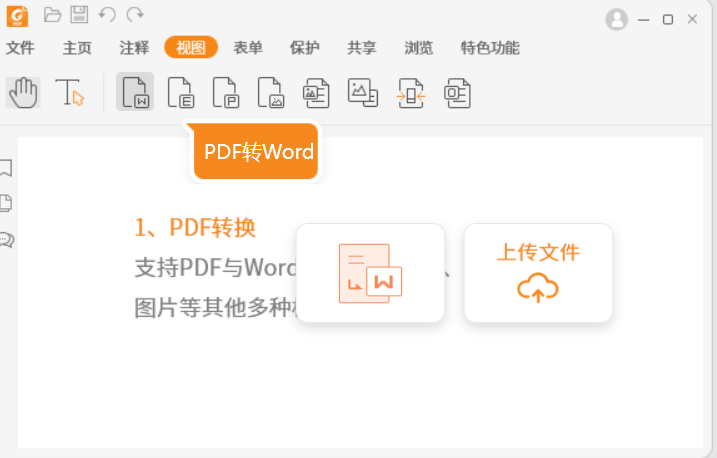The height and width of the screenshot is (458, 717).
Task: Open the comments panel in left sidebar
Action: click(x=6, y=240)
